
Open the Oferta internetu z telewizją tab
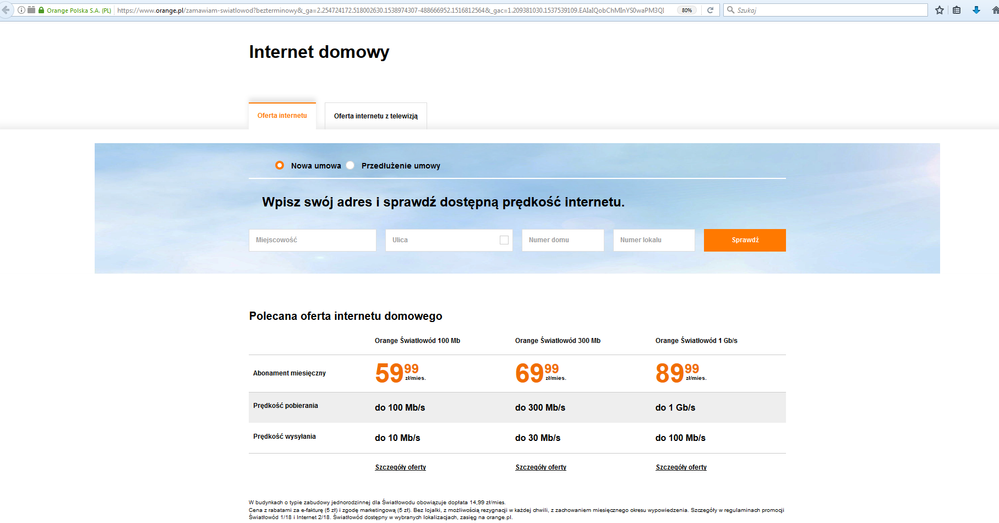click(376, 116)
